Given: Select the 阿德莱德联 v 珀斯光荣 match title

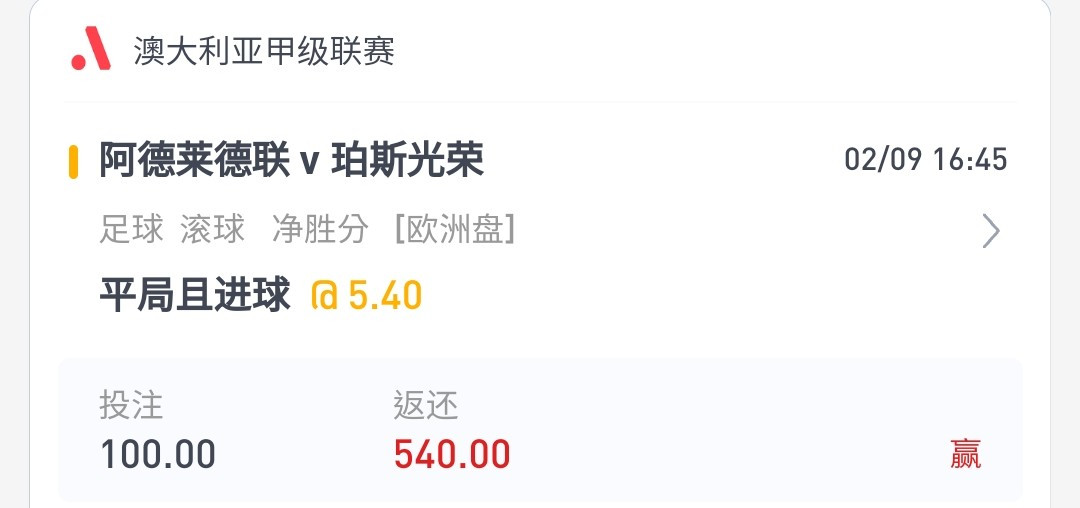Looking at the screenshot, I should (291, 160).
